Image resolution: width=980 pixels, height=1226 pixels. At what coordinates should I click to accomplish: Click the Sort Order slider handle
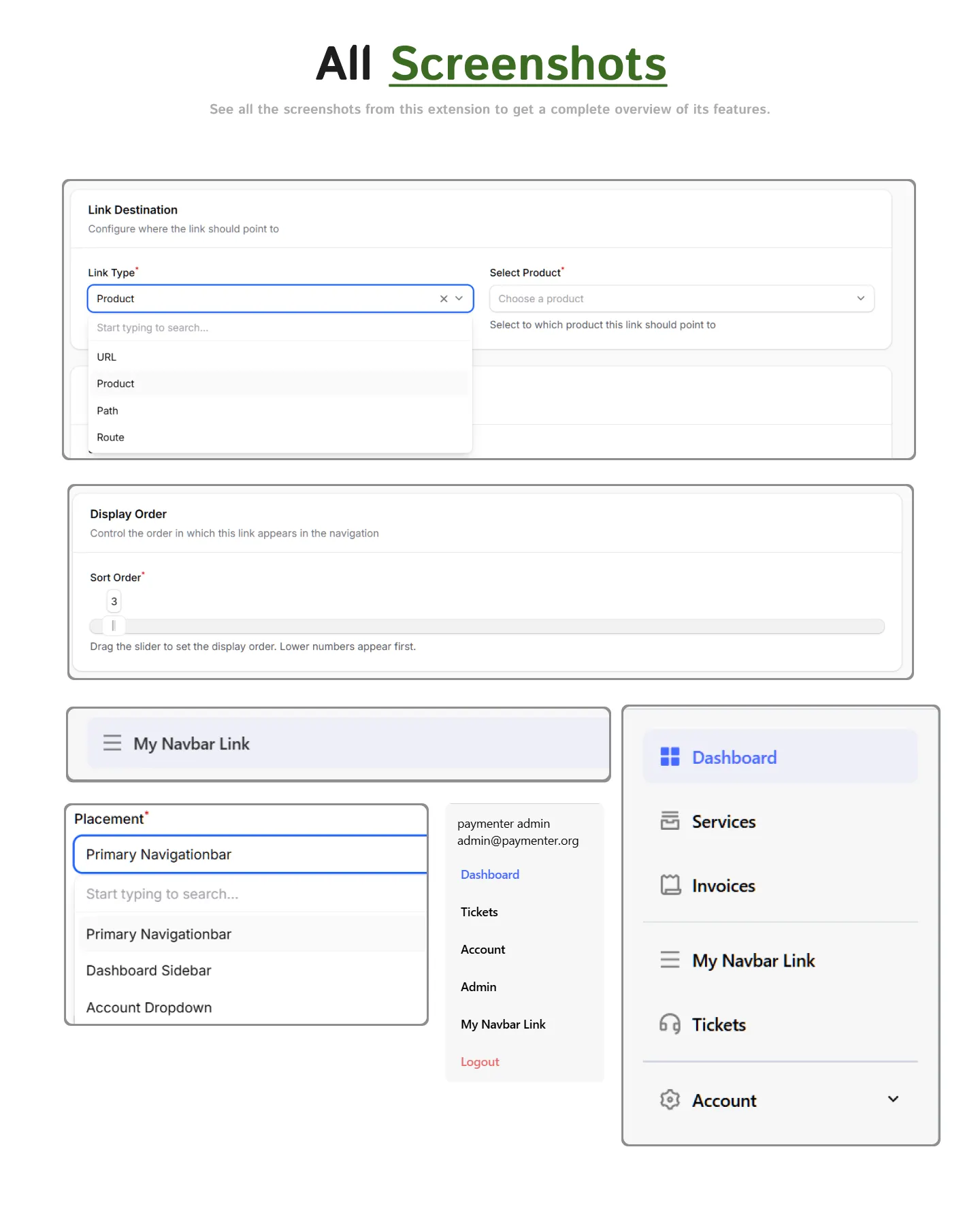click(x=114, y=626)
